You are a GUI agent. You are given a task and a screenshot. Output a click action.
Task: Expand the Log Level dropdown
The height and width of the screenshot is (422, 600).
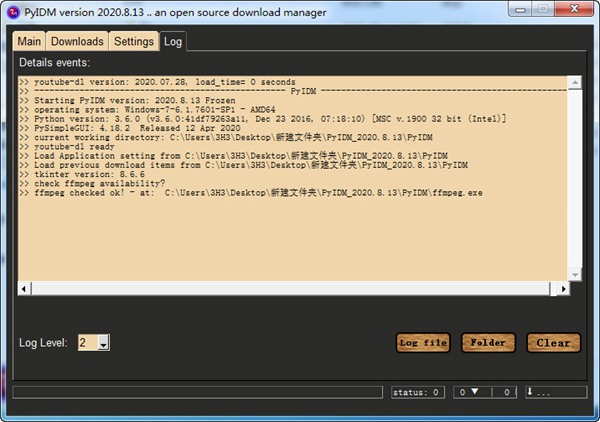pos(103,342)
